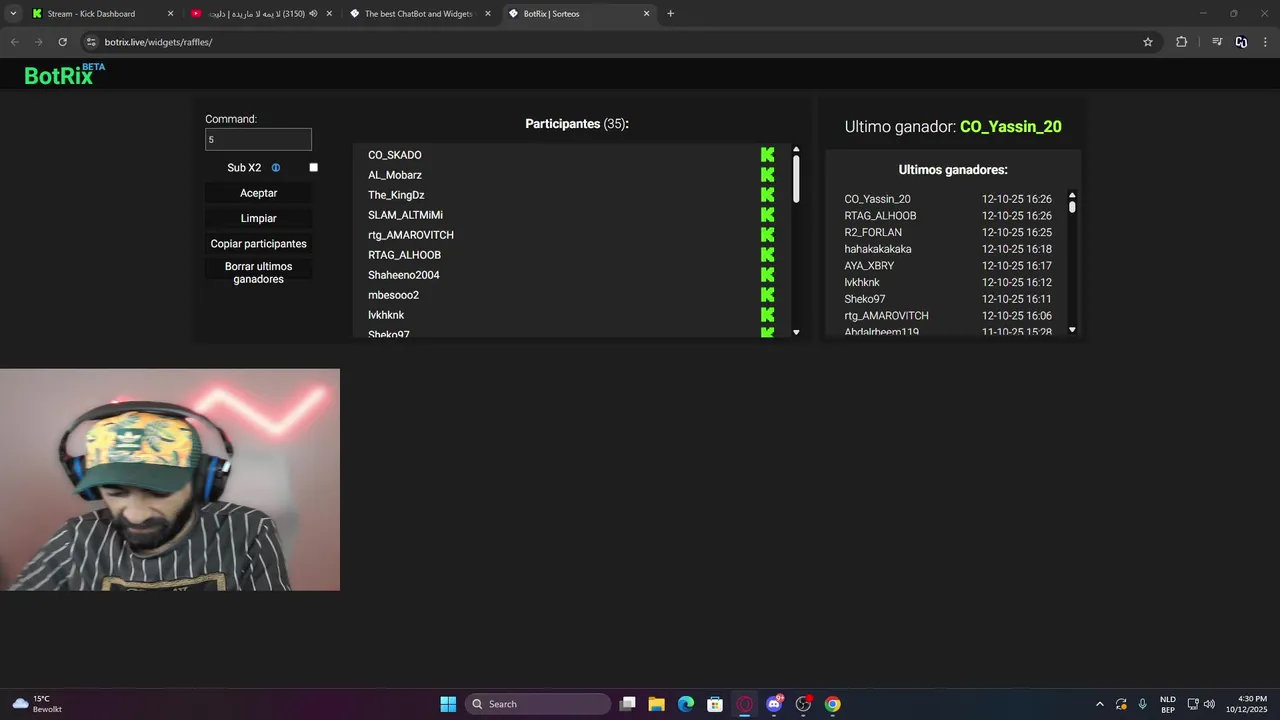Open Discord from the taskbar
This screenshot has width=1280, height=720.
tap(774, 704)
